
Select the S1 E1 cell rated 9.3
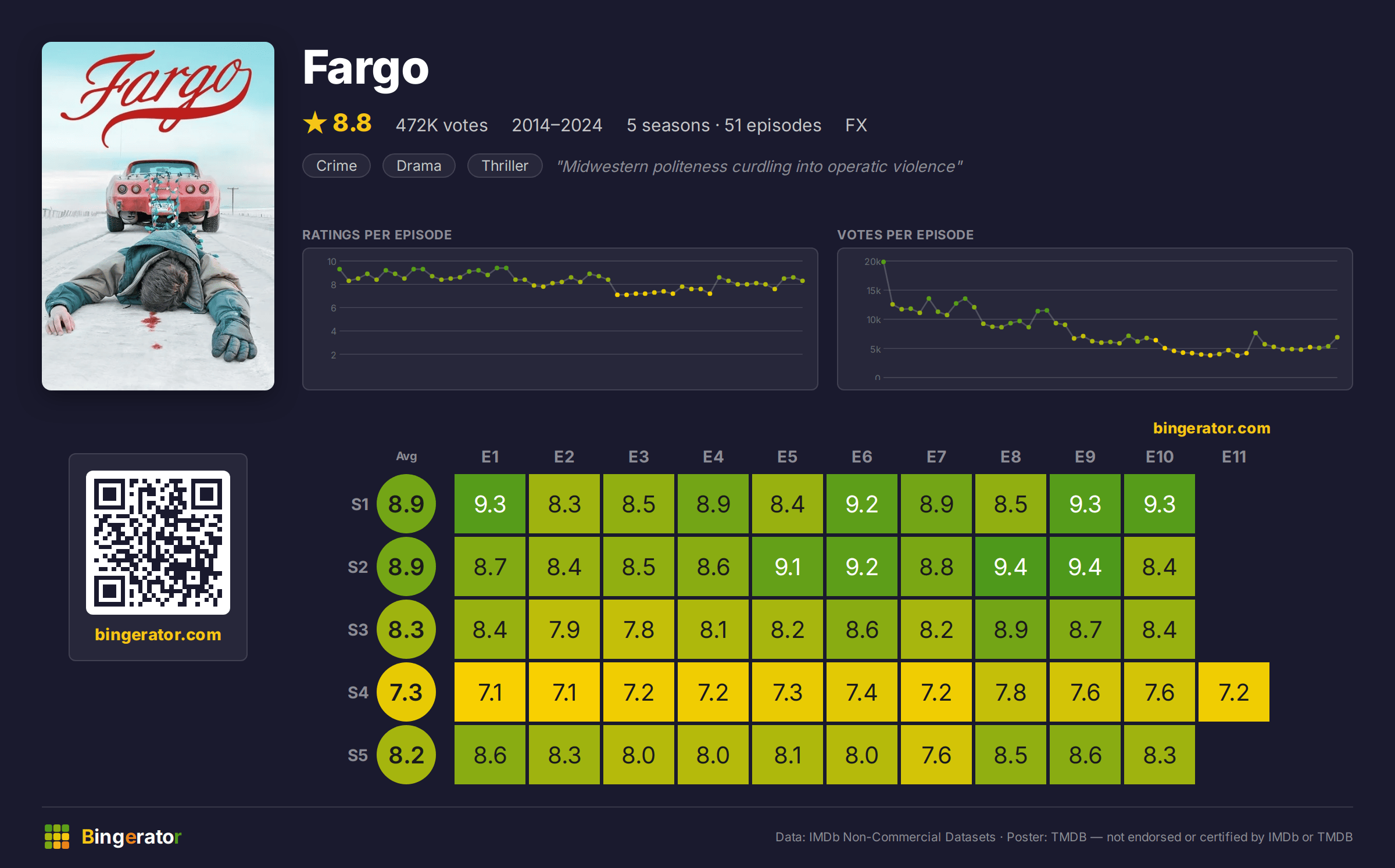[490, 504]
